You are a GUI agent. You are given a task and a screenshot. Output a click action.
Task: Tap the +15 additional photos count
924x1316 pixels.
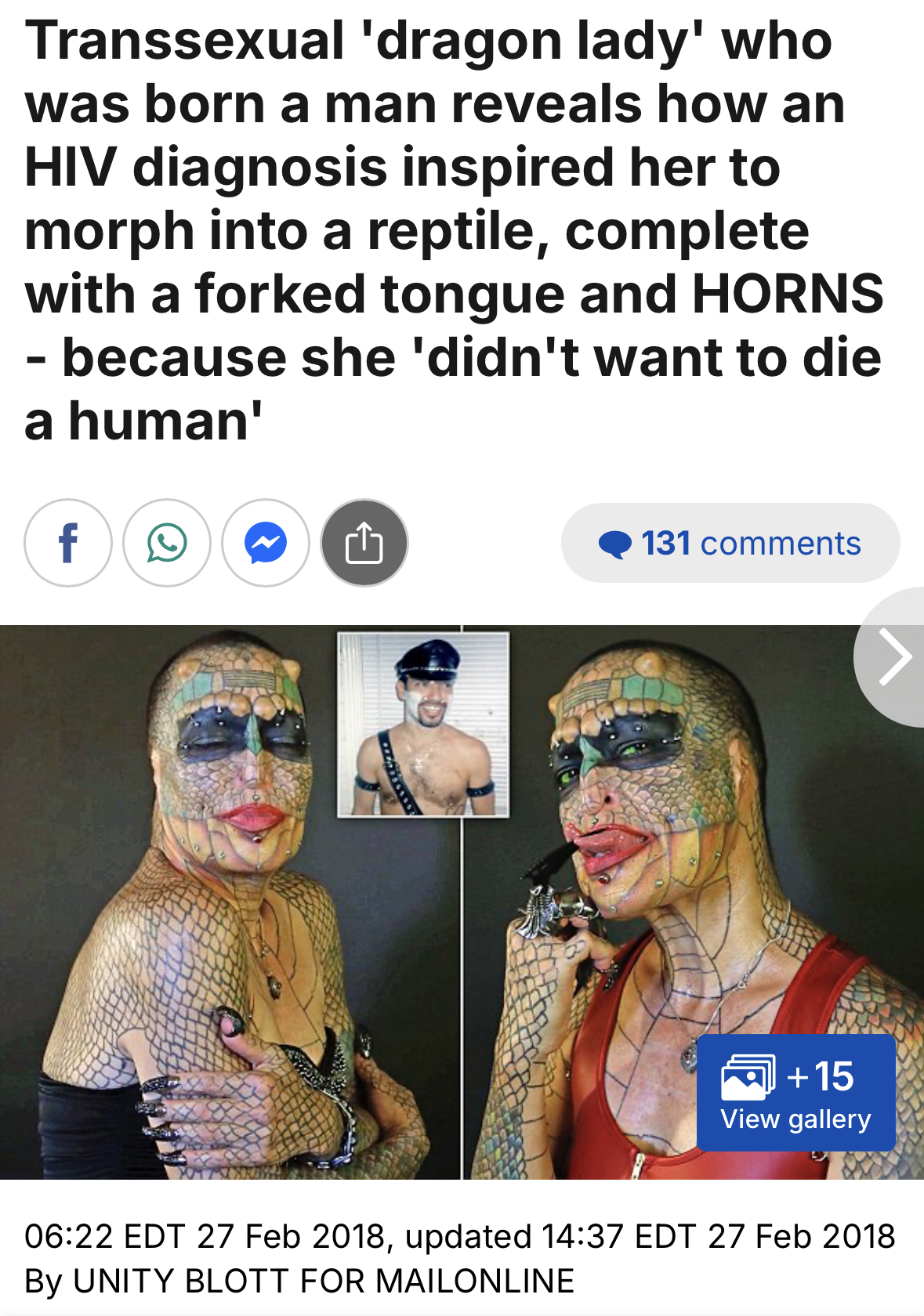821,1076
